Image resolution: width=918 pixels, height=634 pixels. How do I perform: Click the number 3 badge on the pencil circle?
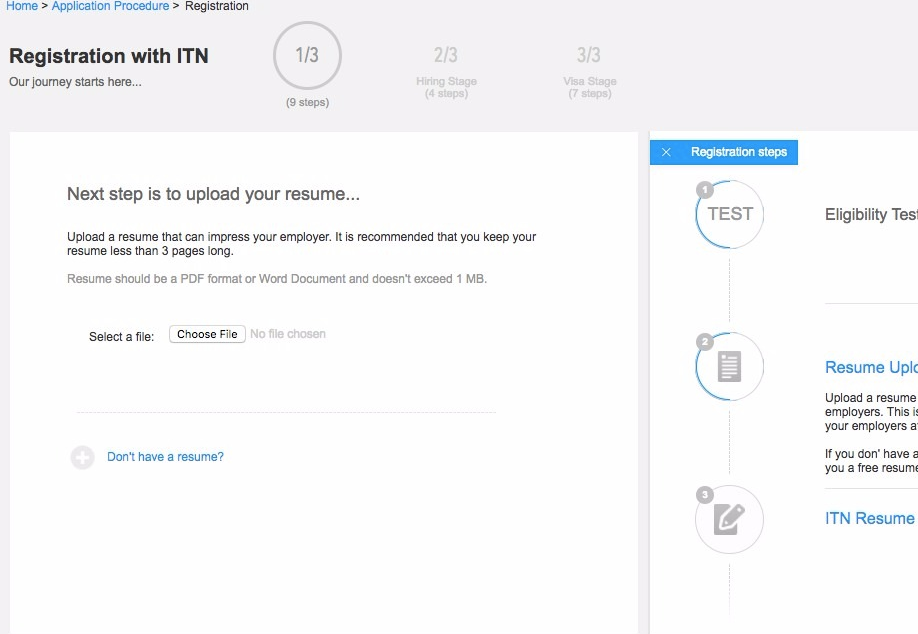[x=705, y=494]
